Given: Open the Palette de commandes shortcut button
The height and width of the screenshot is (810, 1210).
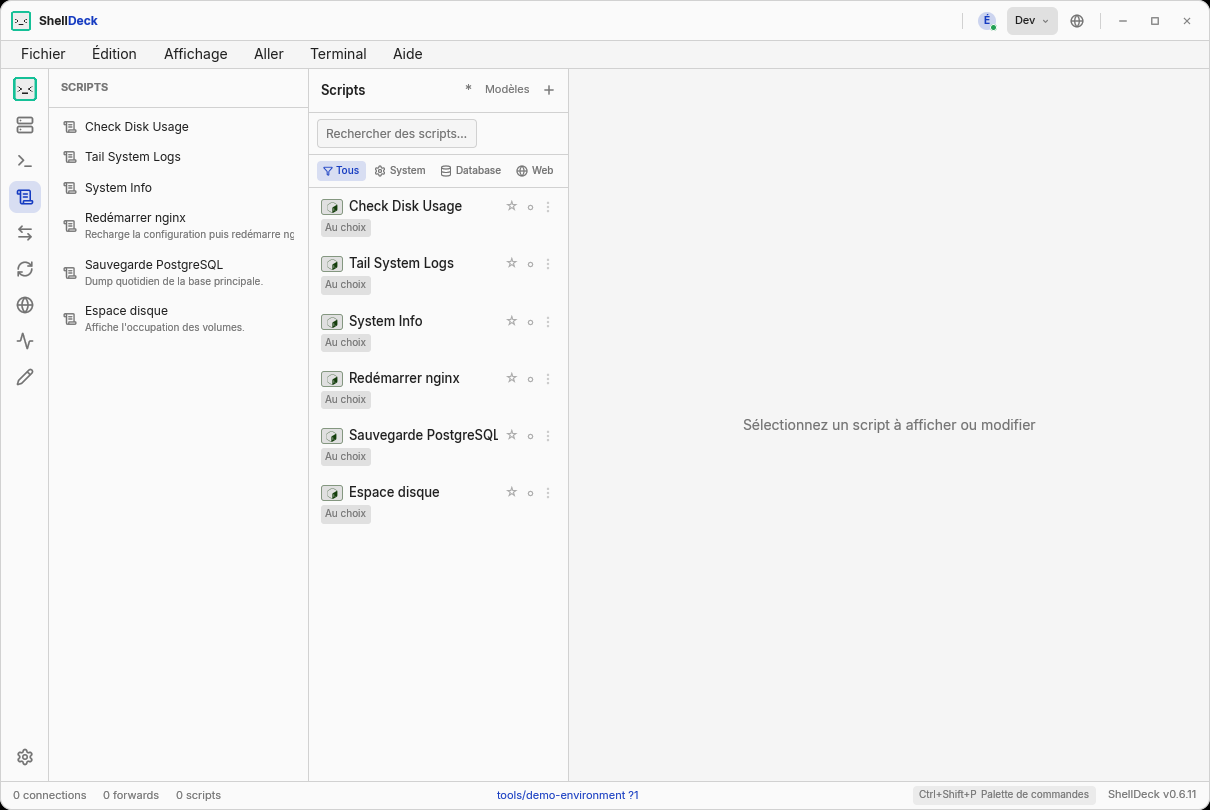Looking at the screenshot, I should point(1004,795).
